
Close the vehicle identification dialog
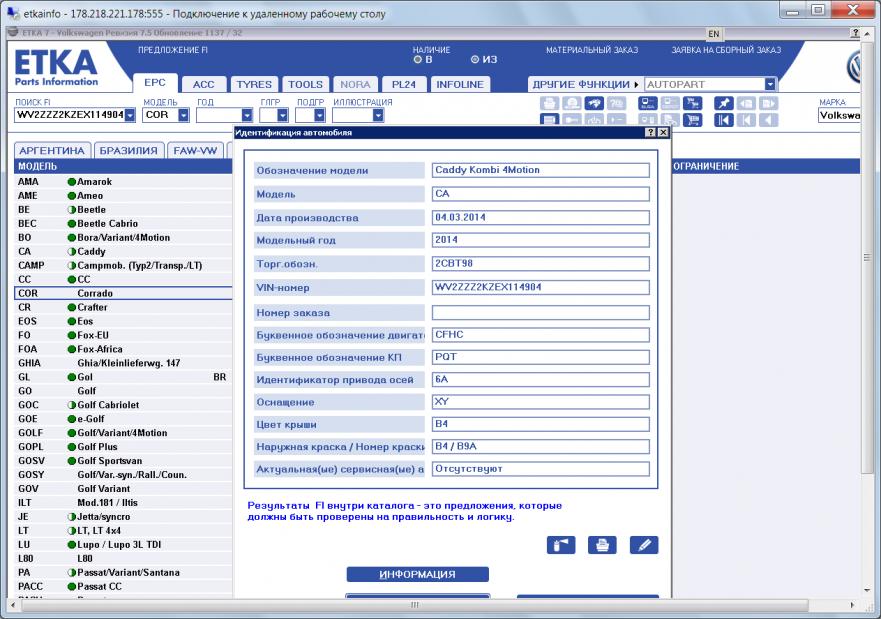(663, 133)
